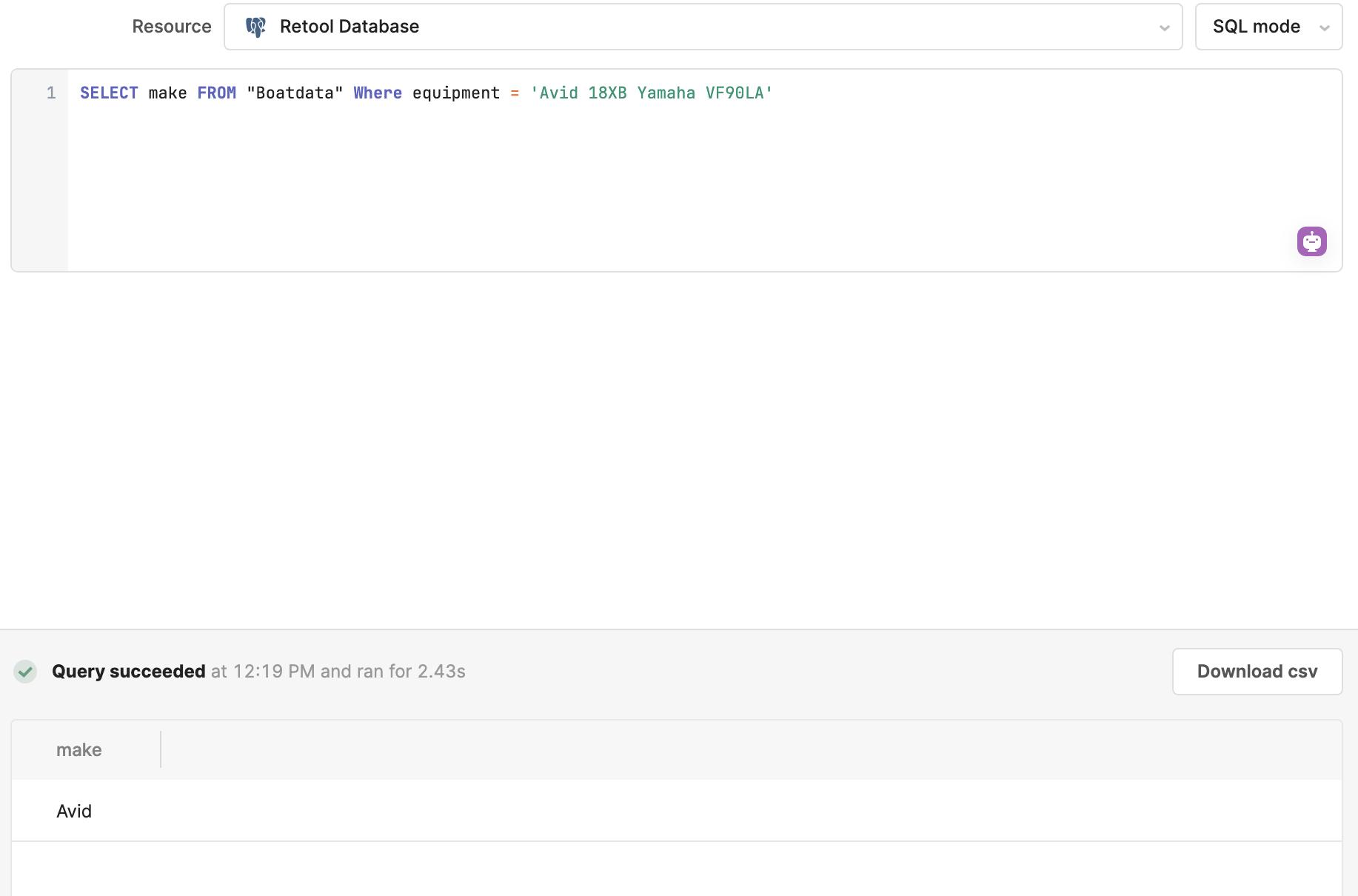Screen dimensions: 1358x896
Task: Click the Query succeeded status text
Action: [x=129, y=672]
